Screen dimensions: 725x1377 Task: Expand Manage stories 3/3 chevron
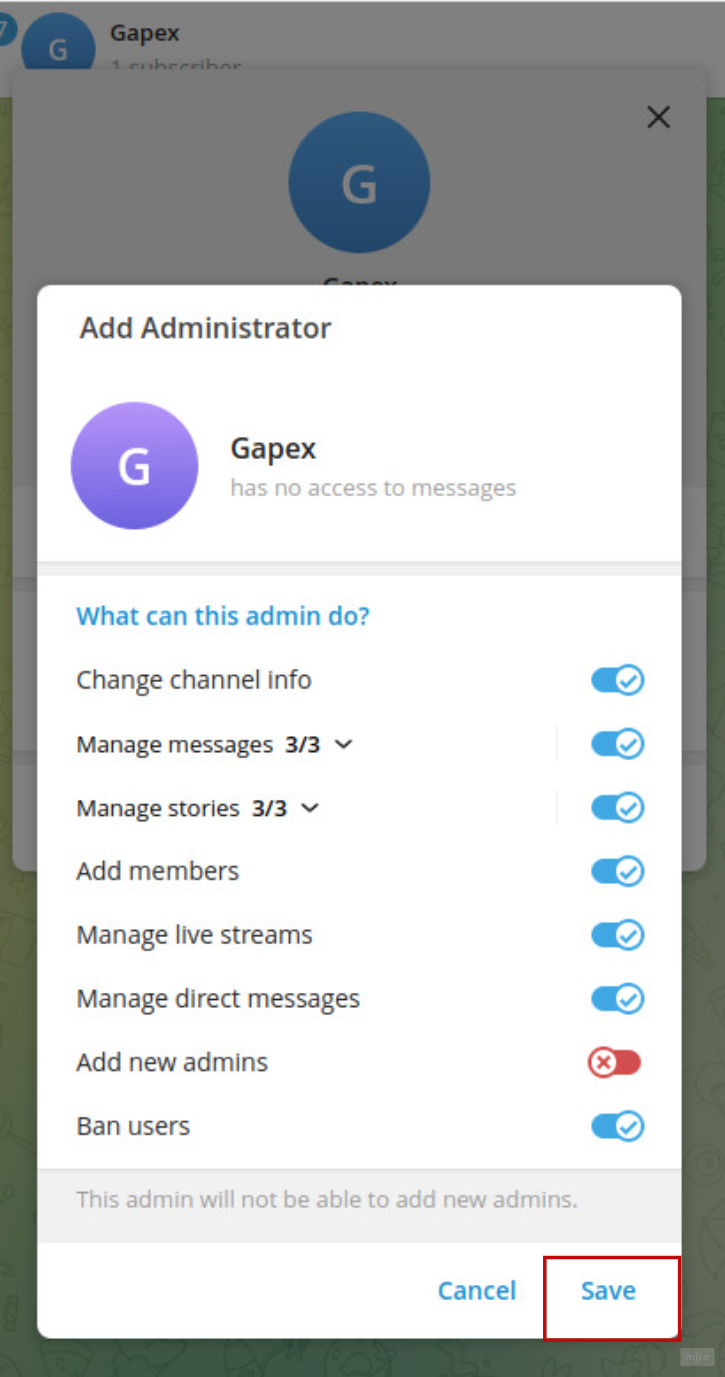[310, 808]
